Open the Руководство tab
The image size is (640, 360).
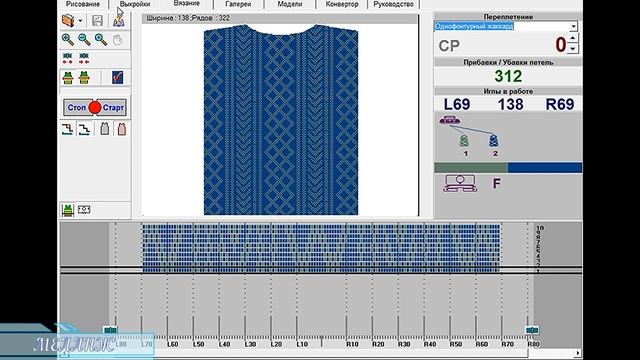tap(393, 4)
